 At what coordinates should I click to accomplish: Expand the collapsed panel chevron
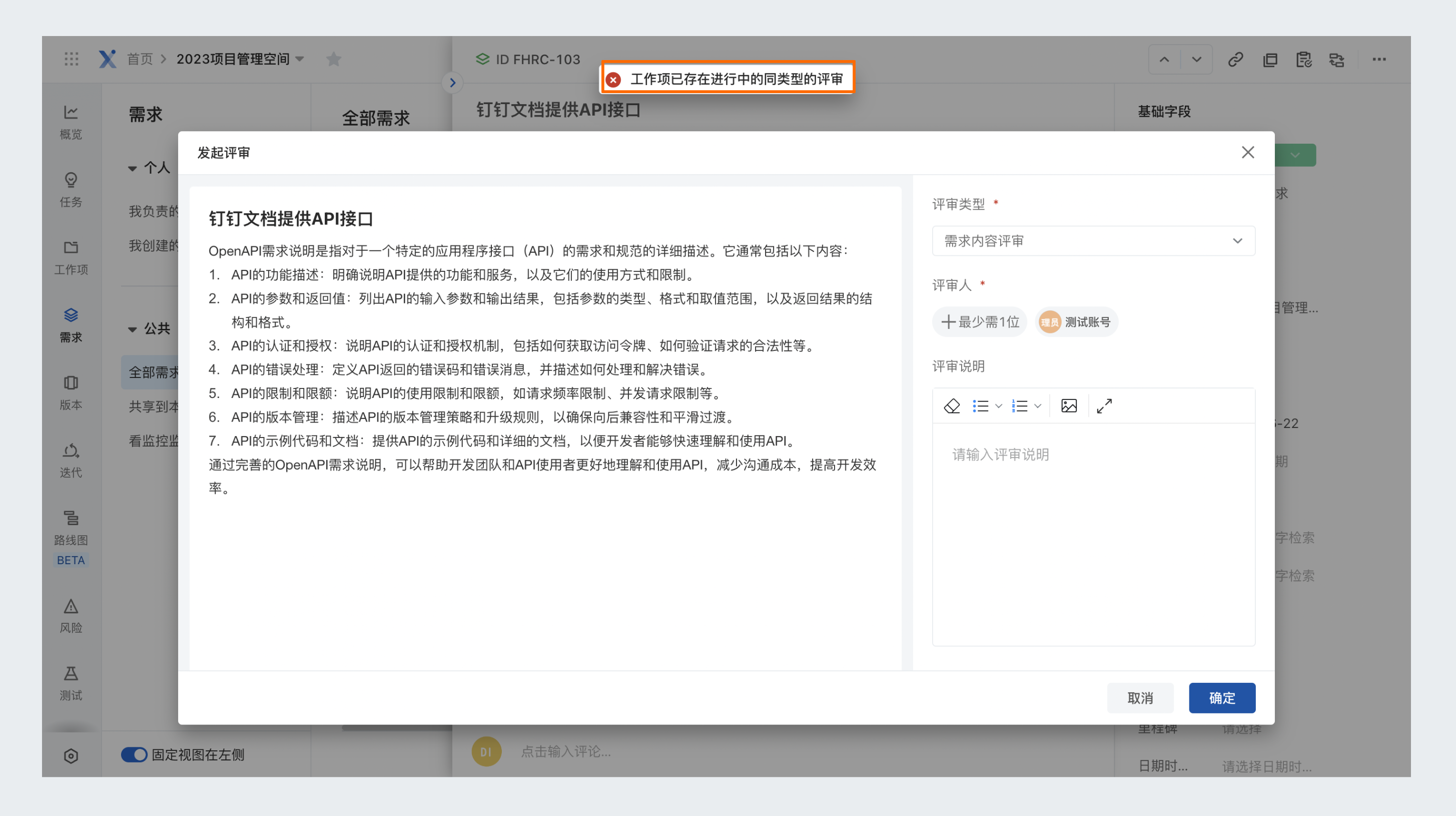point(452,83)
